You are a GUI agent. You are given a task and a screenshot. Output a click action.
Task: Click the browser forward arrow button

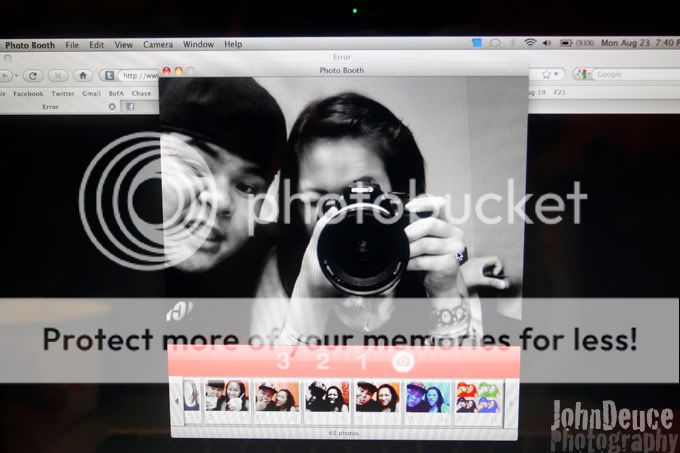pyautogui.click(x=5, y=76)
